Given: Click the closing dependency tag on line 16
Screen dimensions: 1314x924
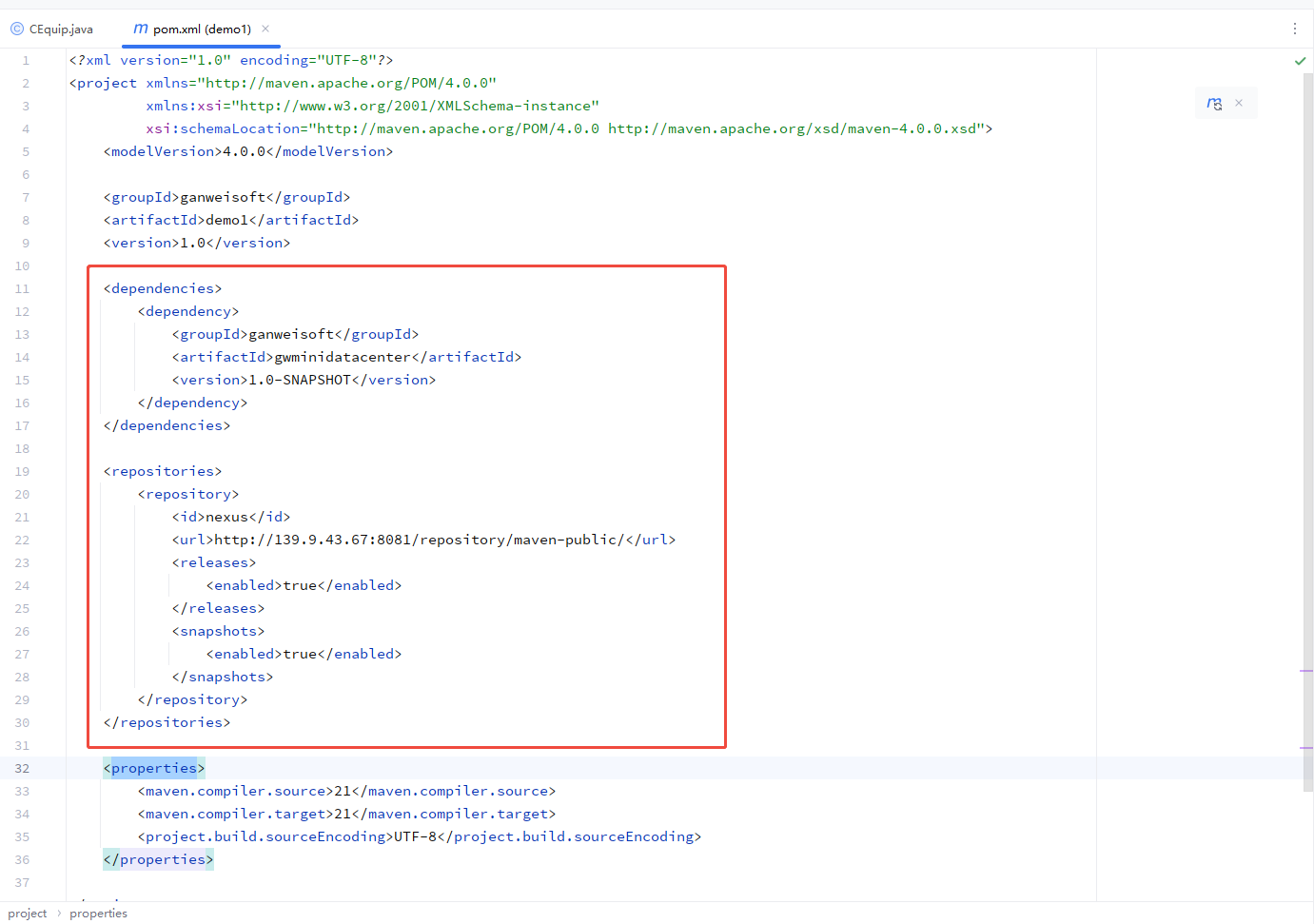Looking at the screenshot, I should pyautogui.click(x=192, y=403).
